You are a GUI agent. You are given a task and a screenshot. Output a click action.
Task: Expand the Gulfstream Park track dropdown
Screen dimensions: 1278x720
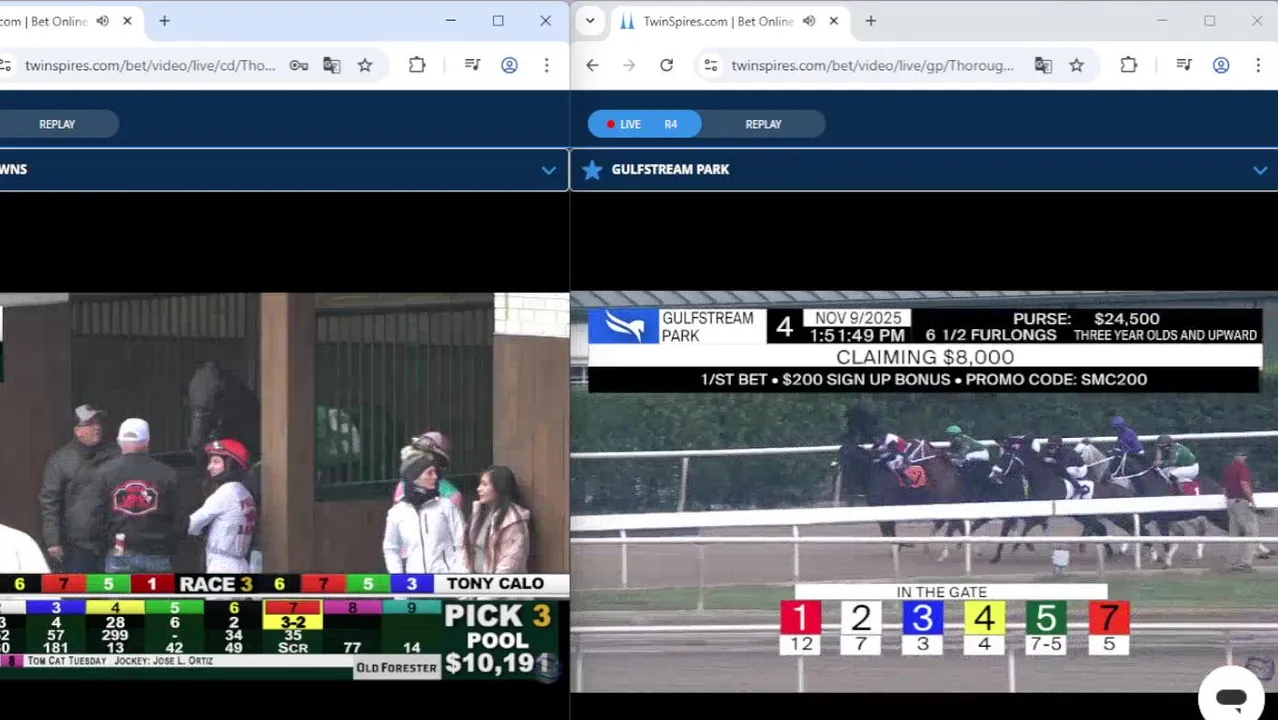pyautogui.click(x=1260, y=170)
